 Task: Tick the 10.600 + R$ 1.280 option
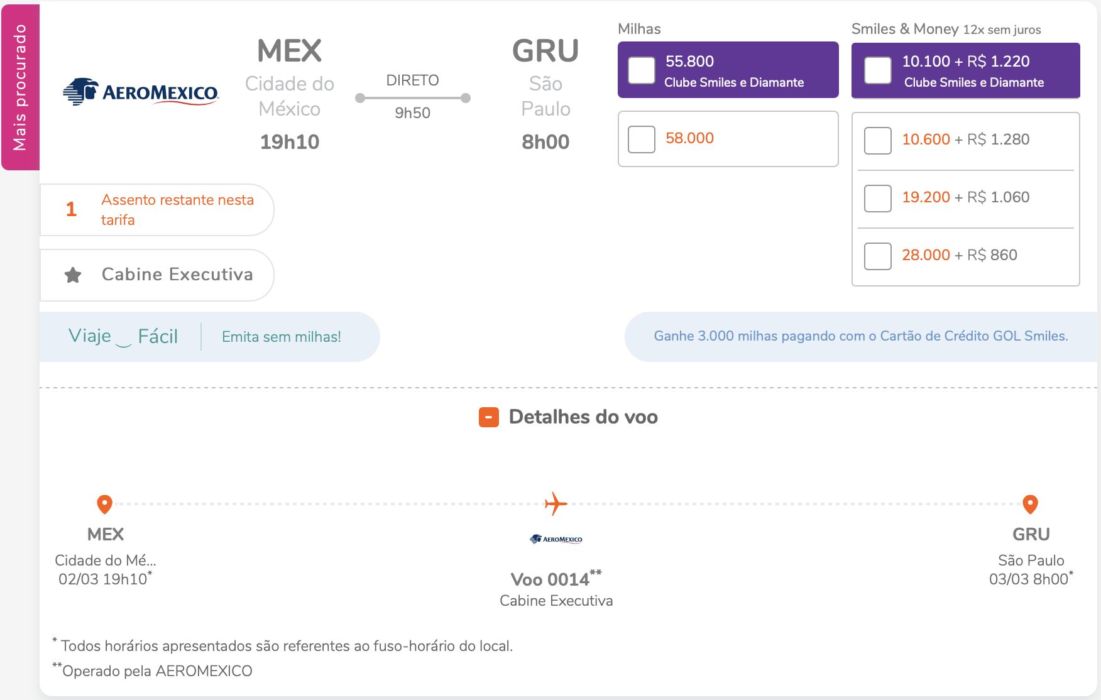[878, 140]
